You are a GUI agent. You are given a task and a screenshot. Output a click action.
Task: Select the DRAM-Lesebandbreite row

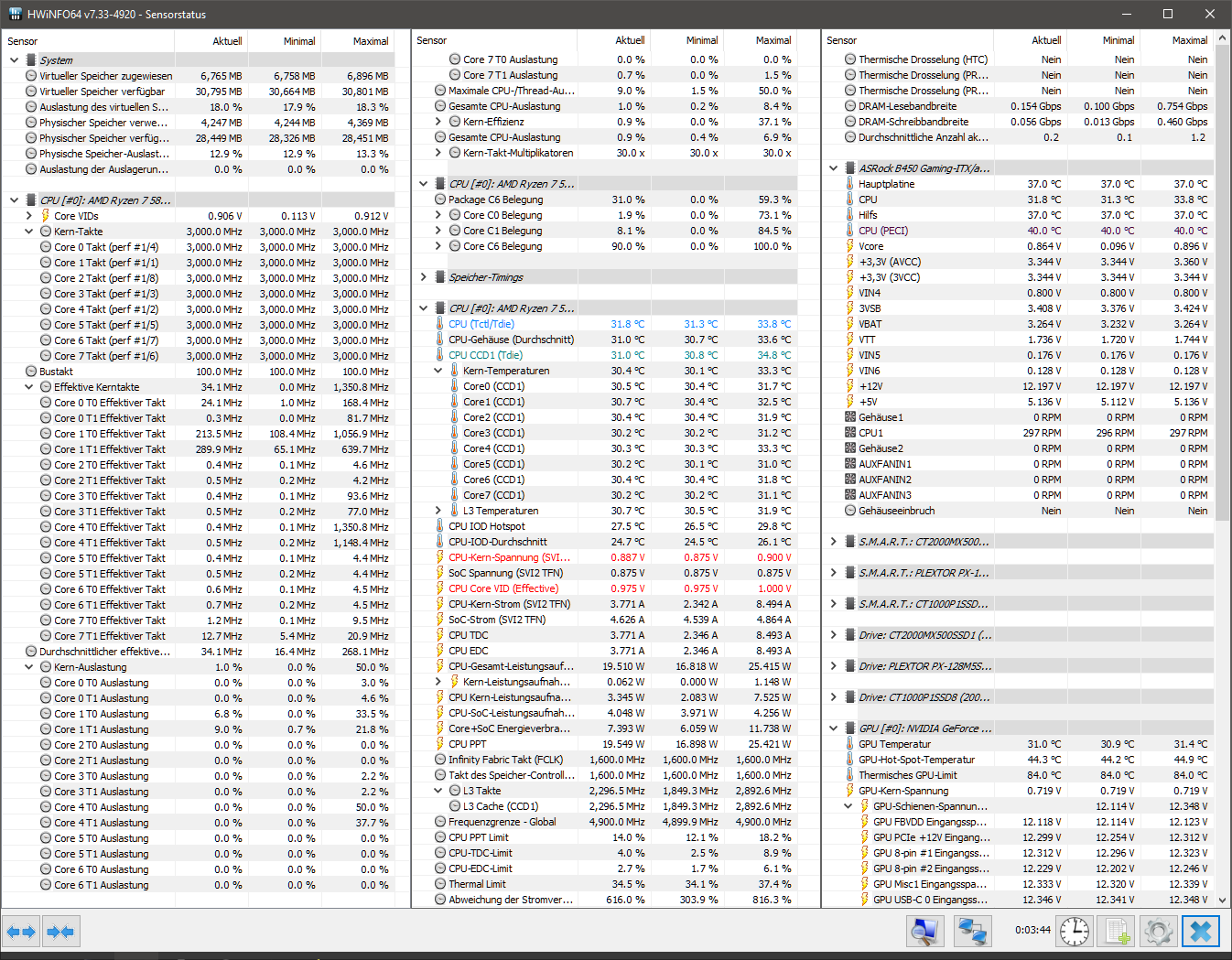coord(1018,106)
